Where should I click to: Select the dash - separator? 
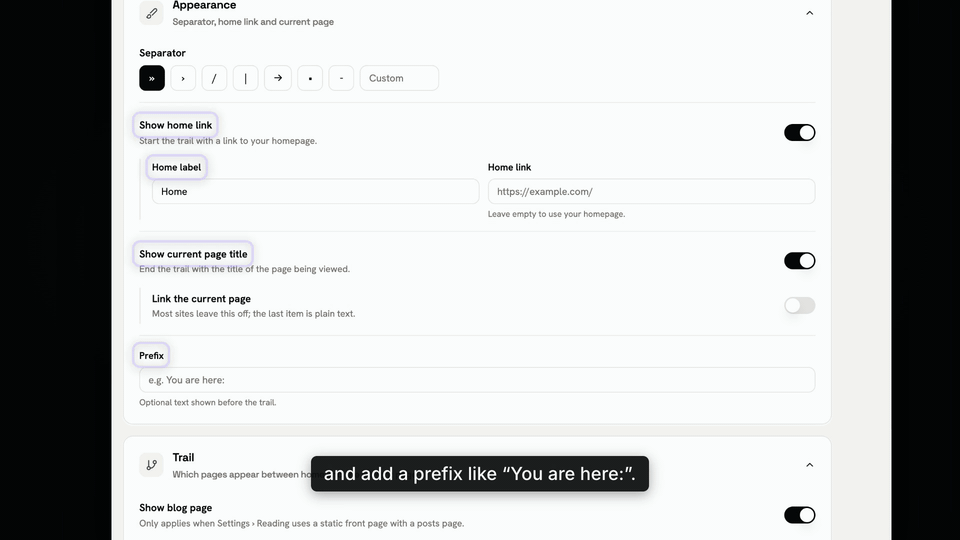tap(341, 78)
